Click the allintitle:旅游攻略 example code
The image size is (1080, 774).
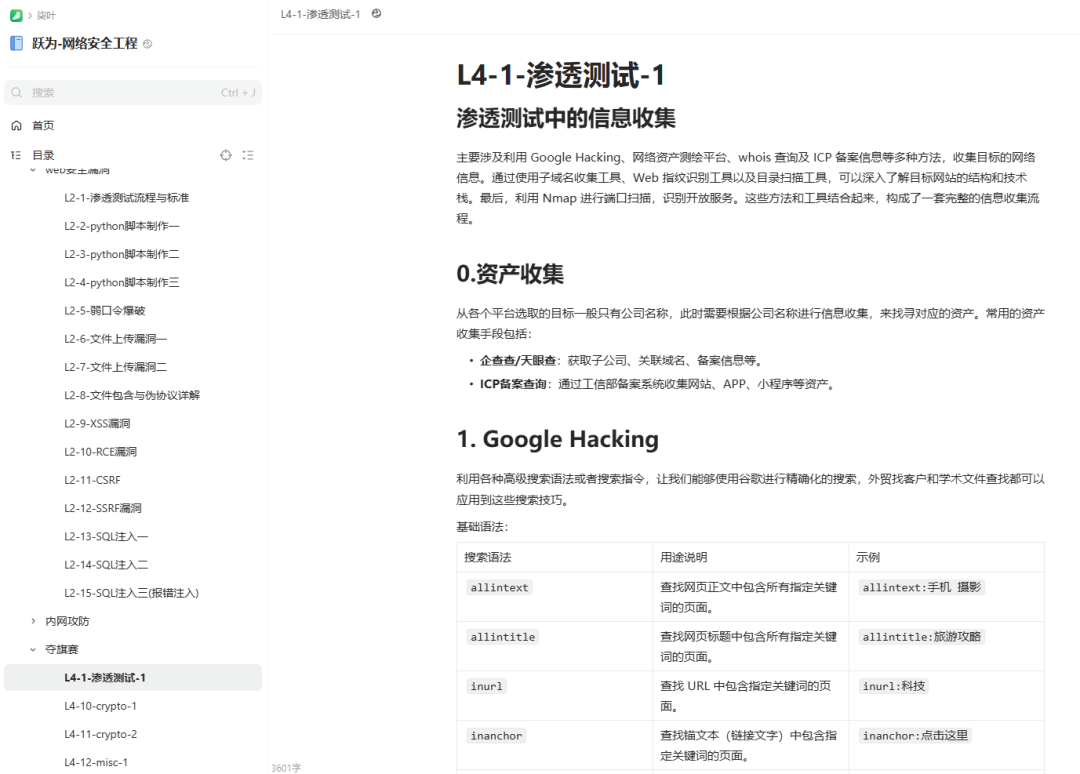pos(922,637)
